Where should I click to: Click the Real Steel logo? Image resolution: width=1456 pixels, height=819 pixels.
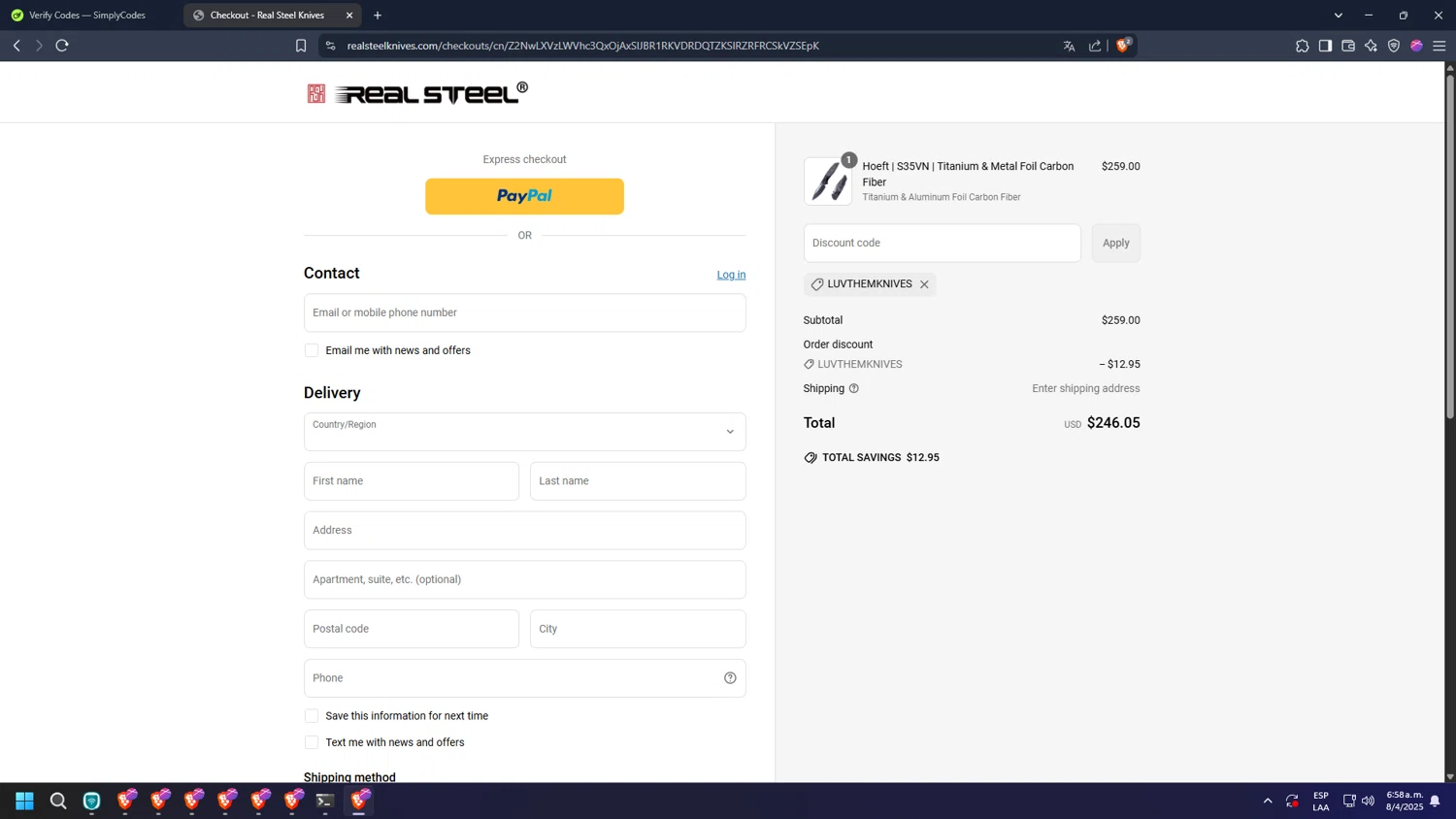417,93
